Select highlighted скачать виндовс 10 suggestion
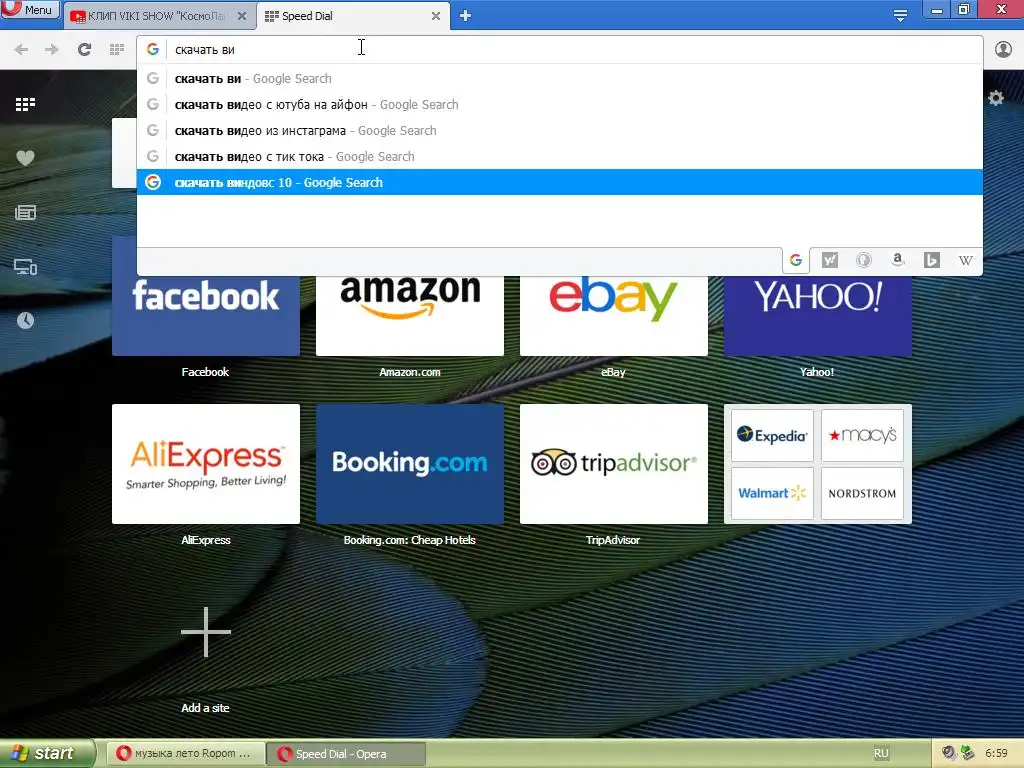The image size is (1024, 768). [560, 182]
